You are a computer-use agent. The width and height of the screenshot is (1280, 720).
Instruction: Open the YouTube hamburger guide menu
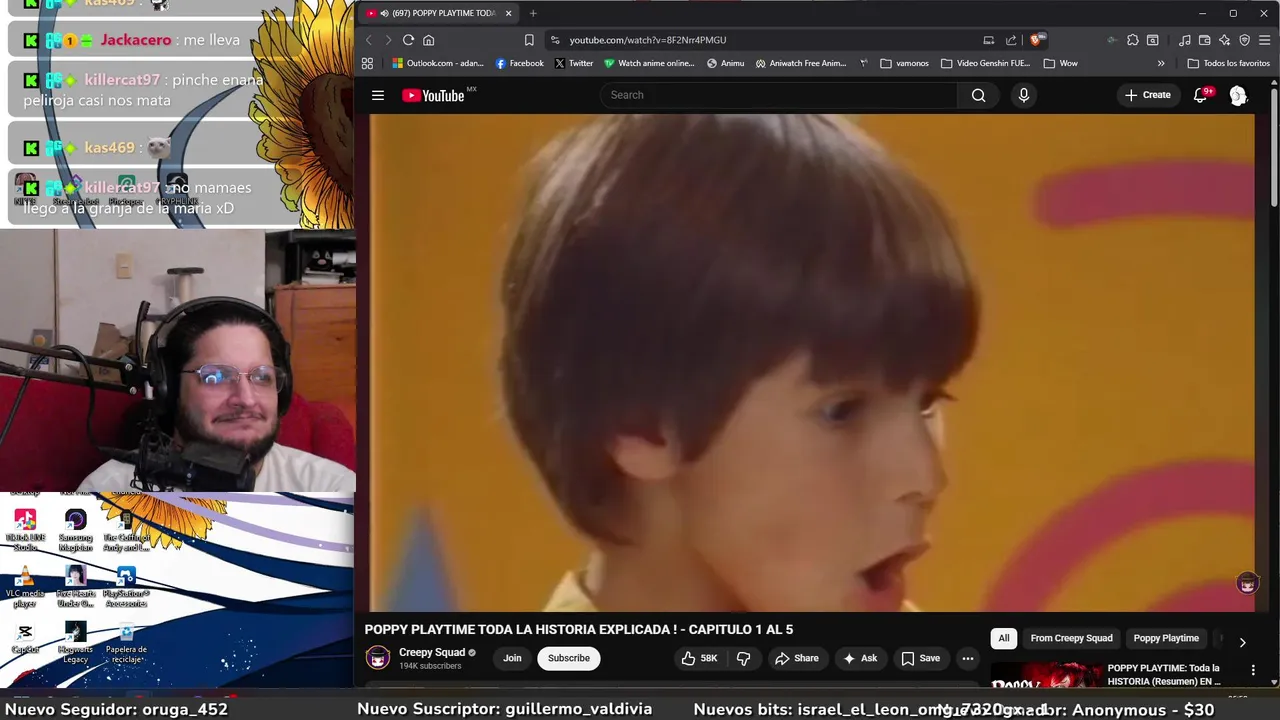coord(378,95)
